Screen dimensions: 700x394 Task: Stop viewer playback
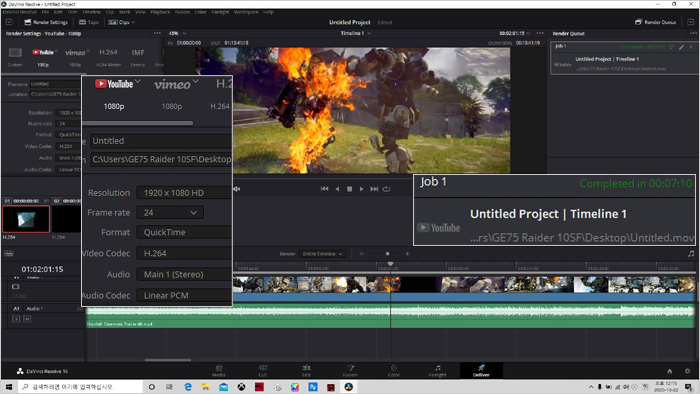coord(350,189)
